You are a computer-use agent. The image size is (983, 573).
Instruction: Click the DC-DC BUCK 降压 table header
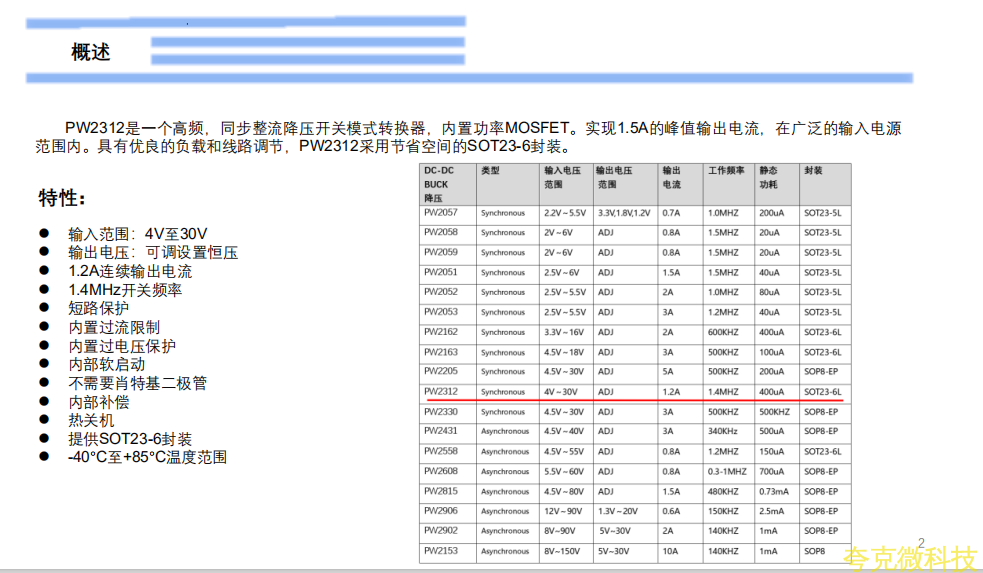pyautogui.click(x=439, y=184)
